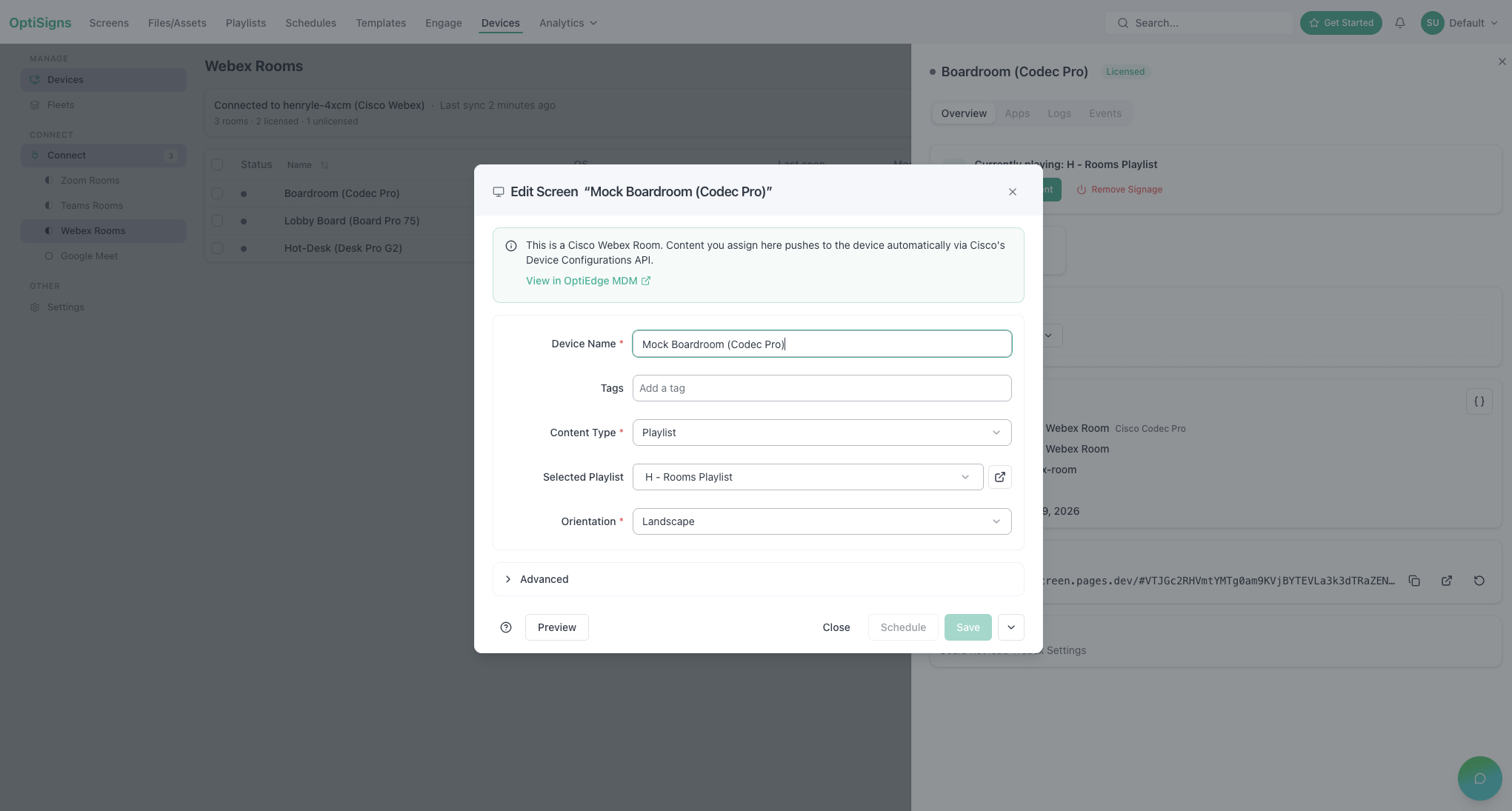Switch to the Events tab
The height and width of the screenshot is (811, 1512).
[1105, 113]
